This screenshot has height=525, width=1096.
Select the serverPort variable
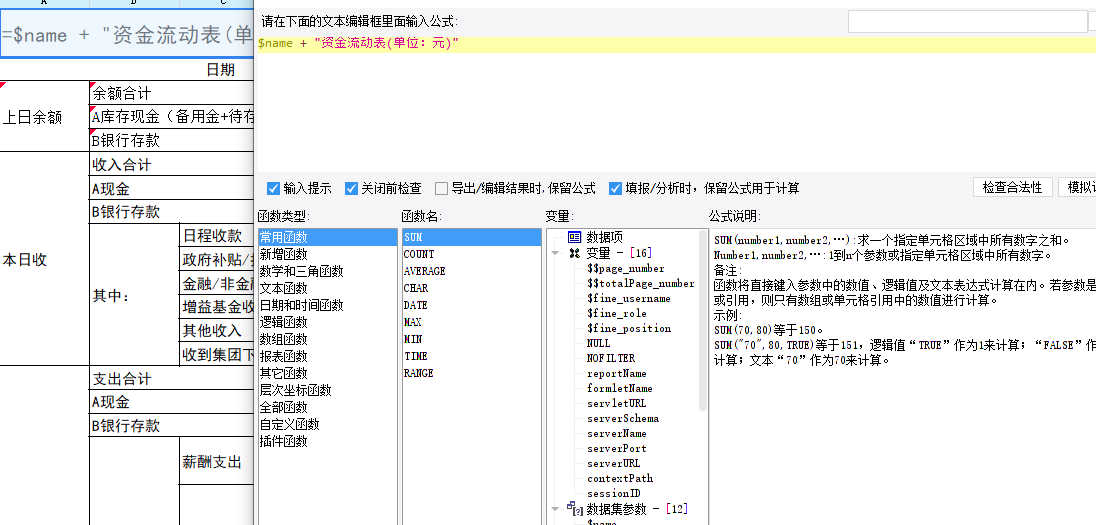[x=616, y=449]
